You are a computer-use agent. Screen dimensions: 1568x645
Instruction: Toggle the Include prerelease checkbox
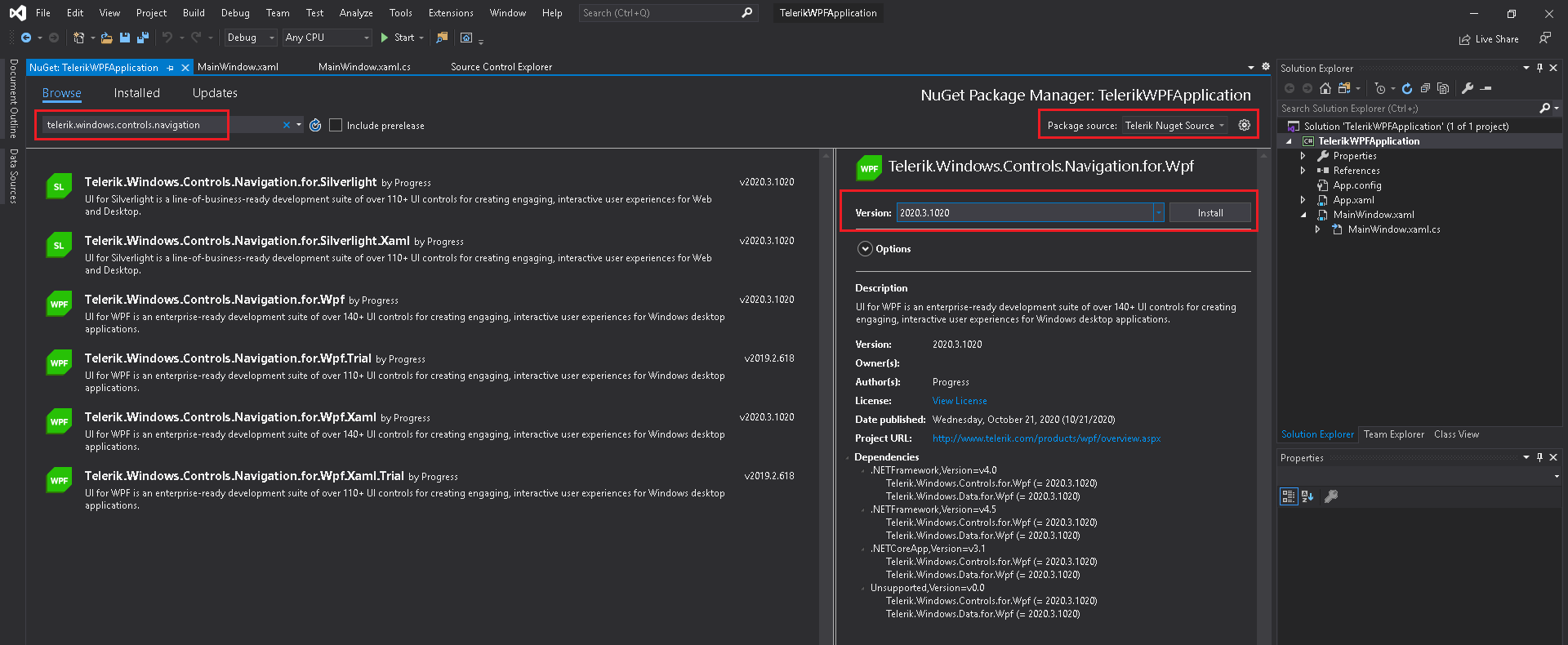[336, 125]
